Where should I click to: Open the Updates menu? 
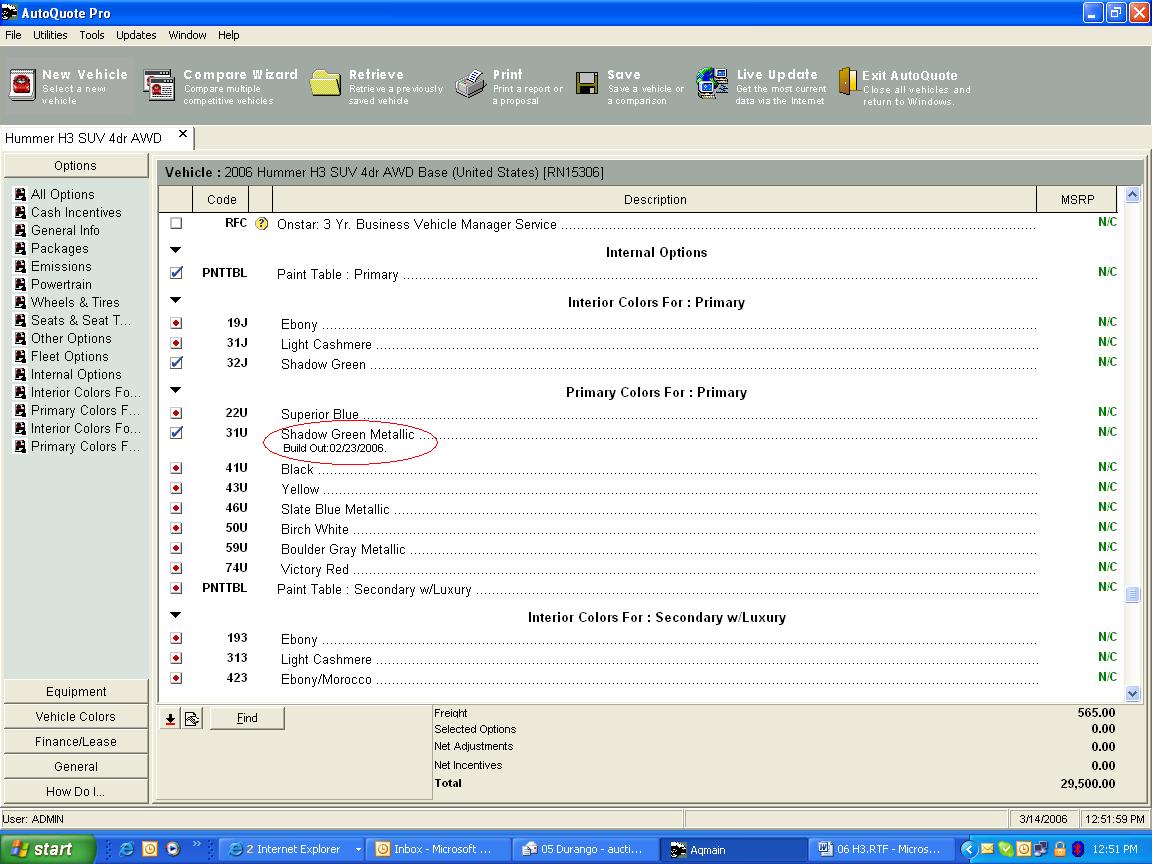(136, 35)
